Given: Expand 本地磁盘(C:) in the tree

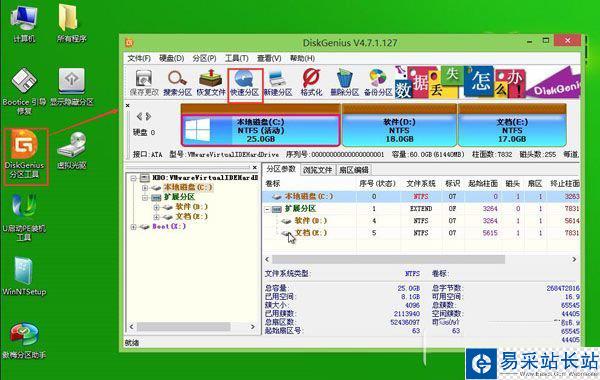Looking at the screenshot, I should pyautogui.click(x=145, y=188).
